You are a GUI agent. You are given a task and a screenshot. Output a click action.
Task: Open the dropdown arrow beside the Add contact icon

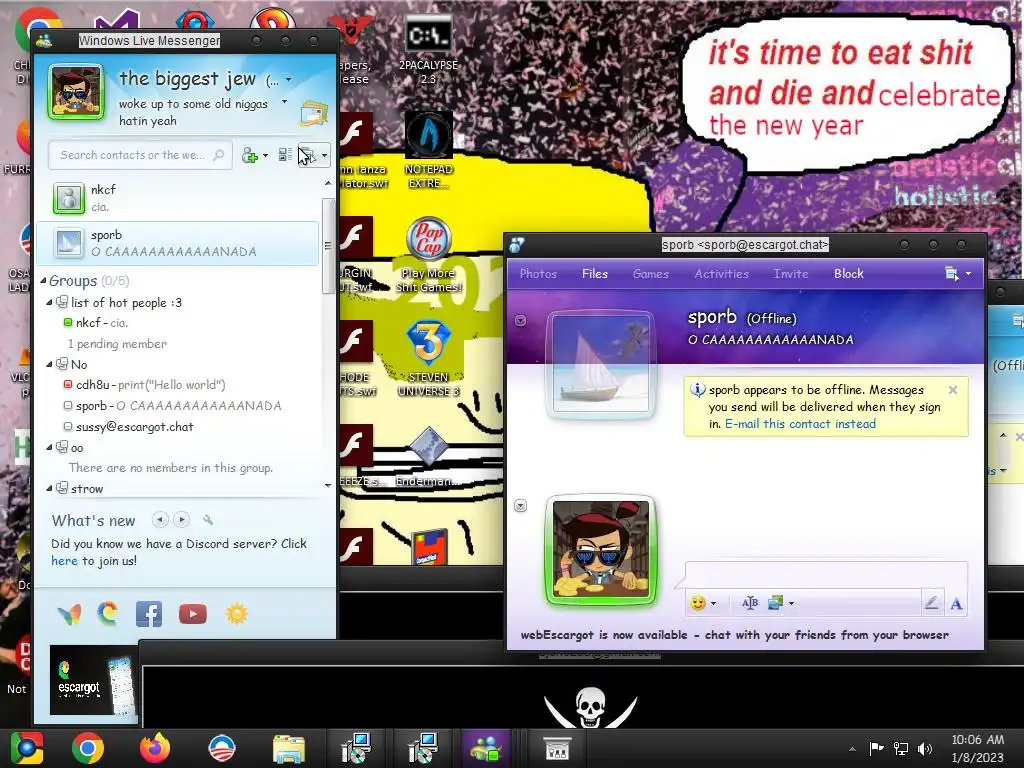point(265,155)
